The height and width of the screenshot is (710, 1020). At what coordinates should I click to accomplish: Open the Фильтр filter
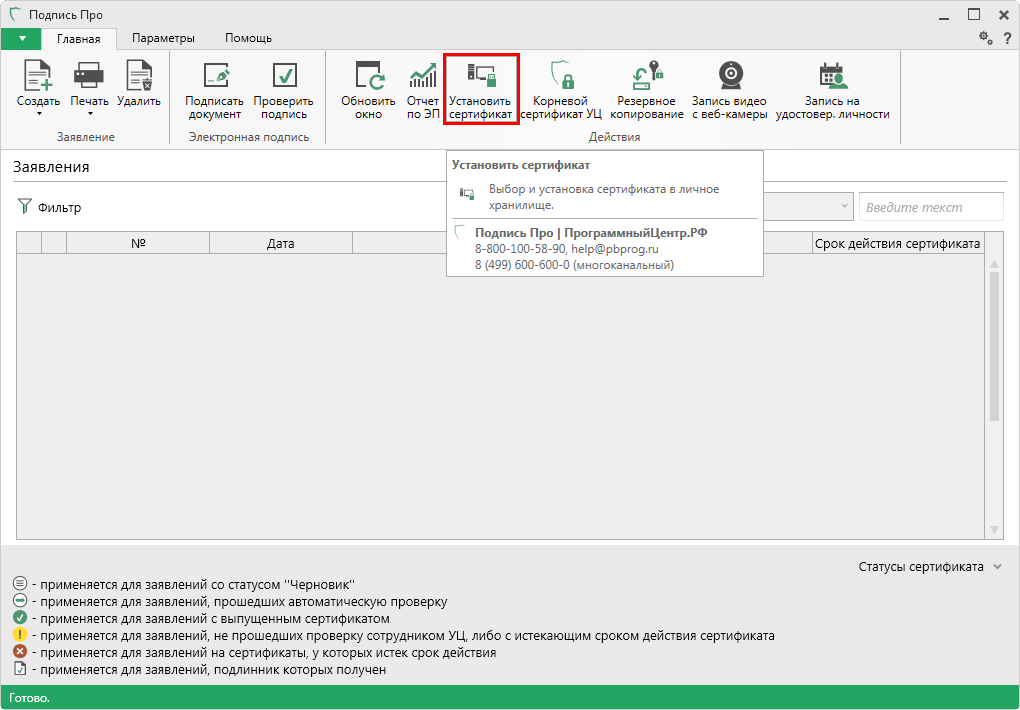[50, 208]
